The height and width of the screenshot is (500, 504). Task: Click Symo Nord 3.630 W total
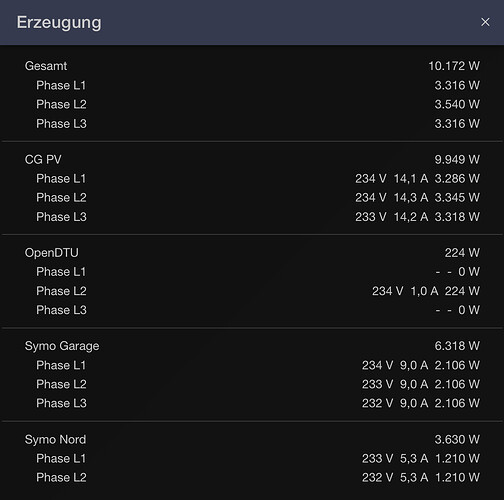coord(457,439)
